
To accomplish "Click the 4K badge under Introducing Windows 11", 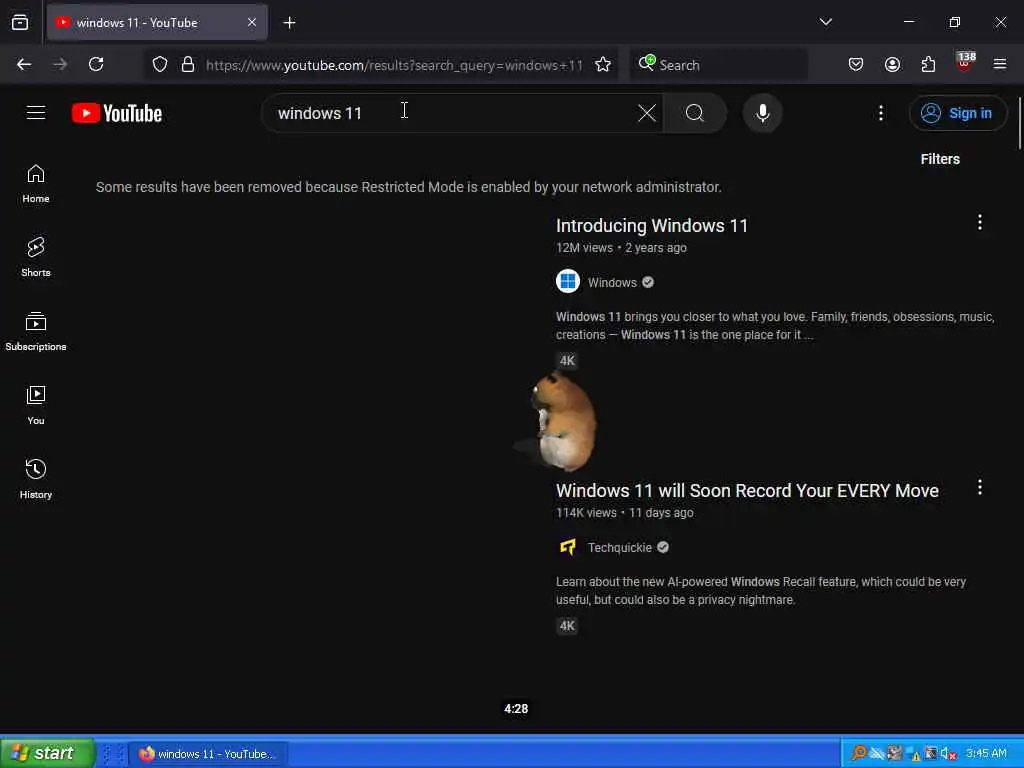I will 567,360.
